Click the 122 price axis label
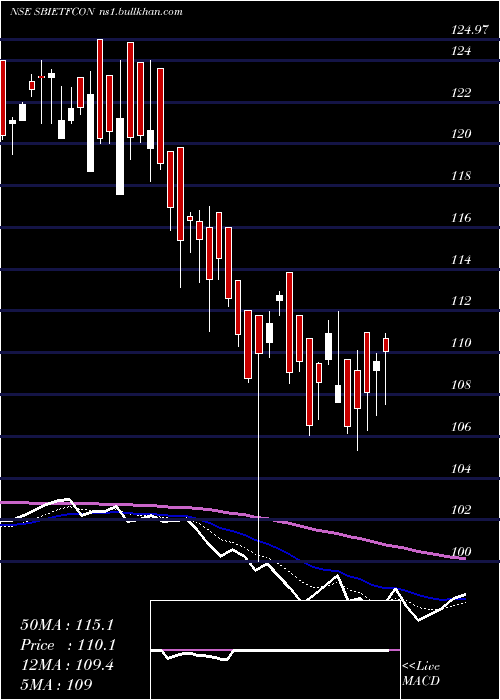 pos(461,93)
